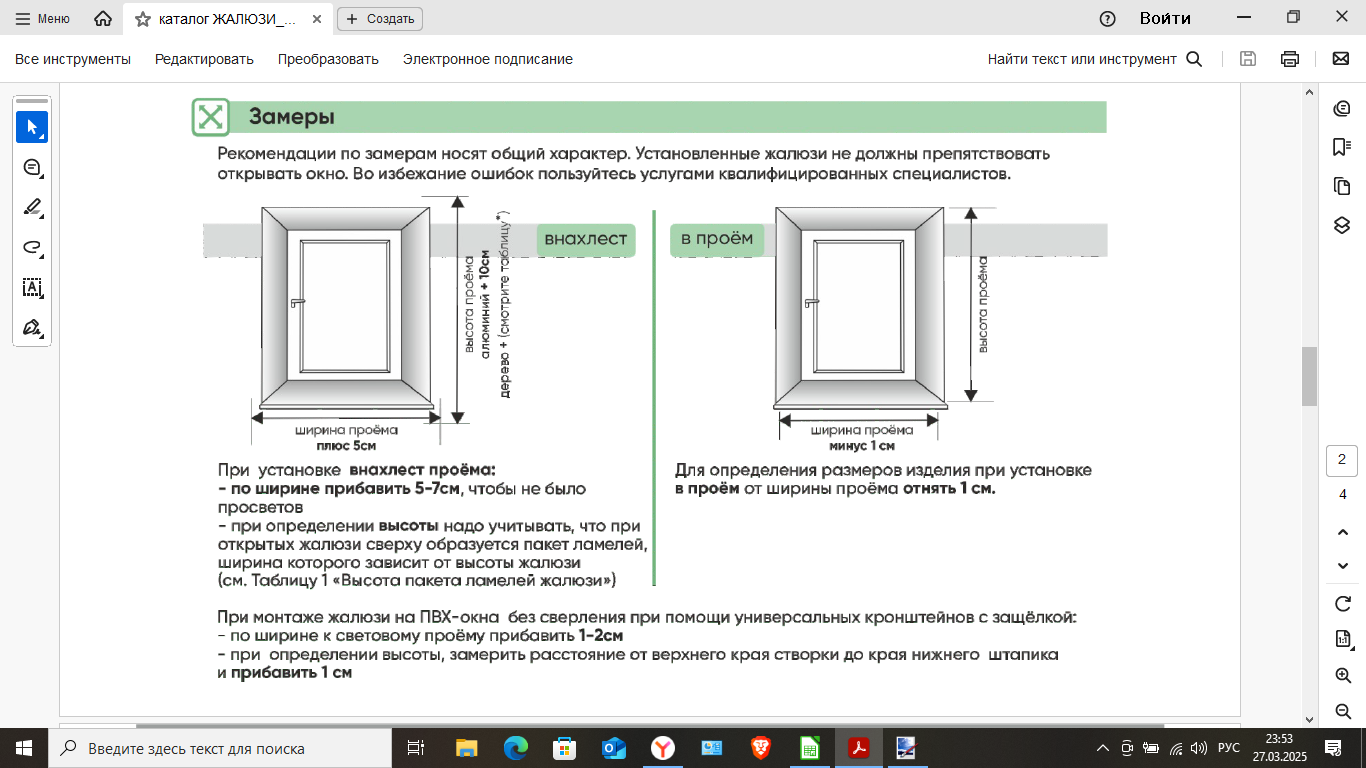Open the Редактировать menu item
The width and height of the screenshot is (1366, 768).
pos(204,59)
